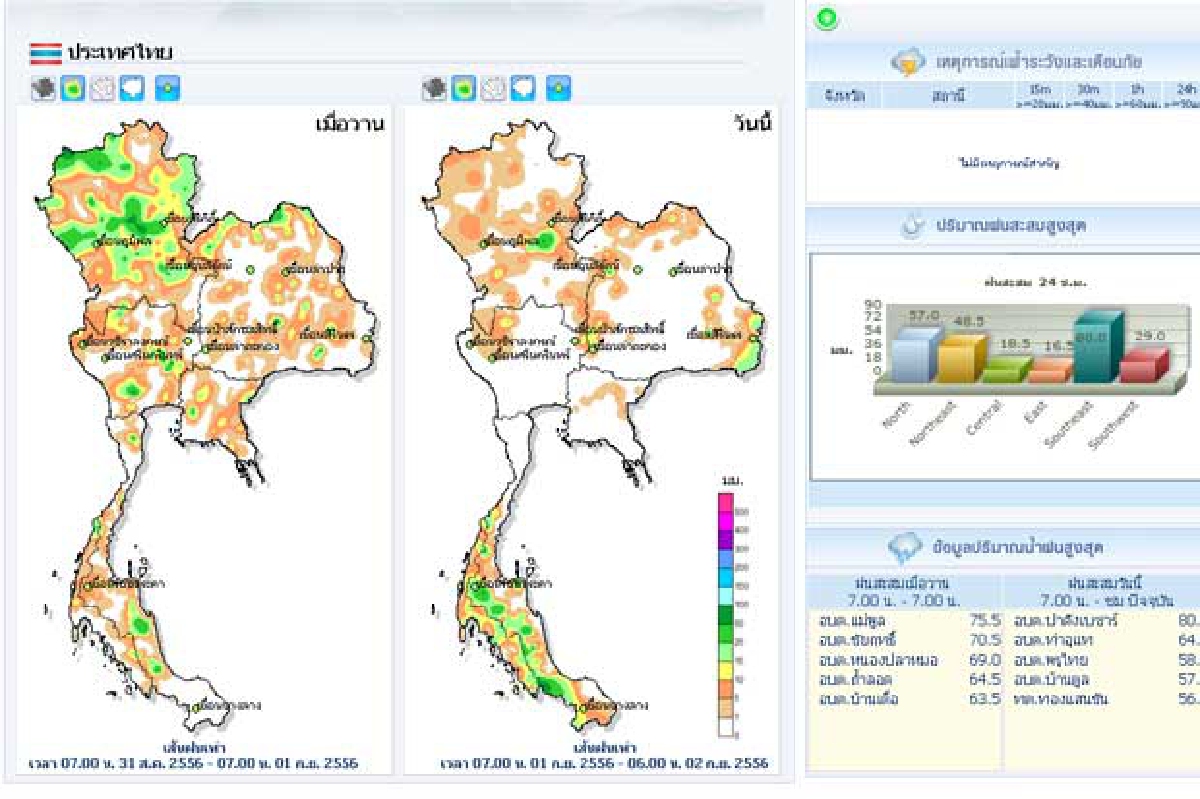
Task: Click the สถานี column header in the warning table
Action: [946, 96]
